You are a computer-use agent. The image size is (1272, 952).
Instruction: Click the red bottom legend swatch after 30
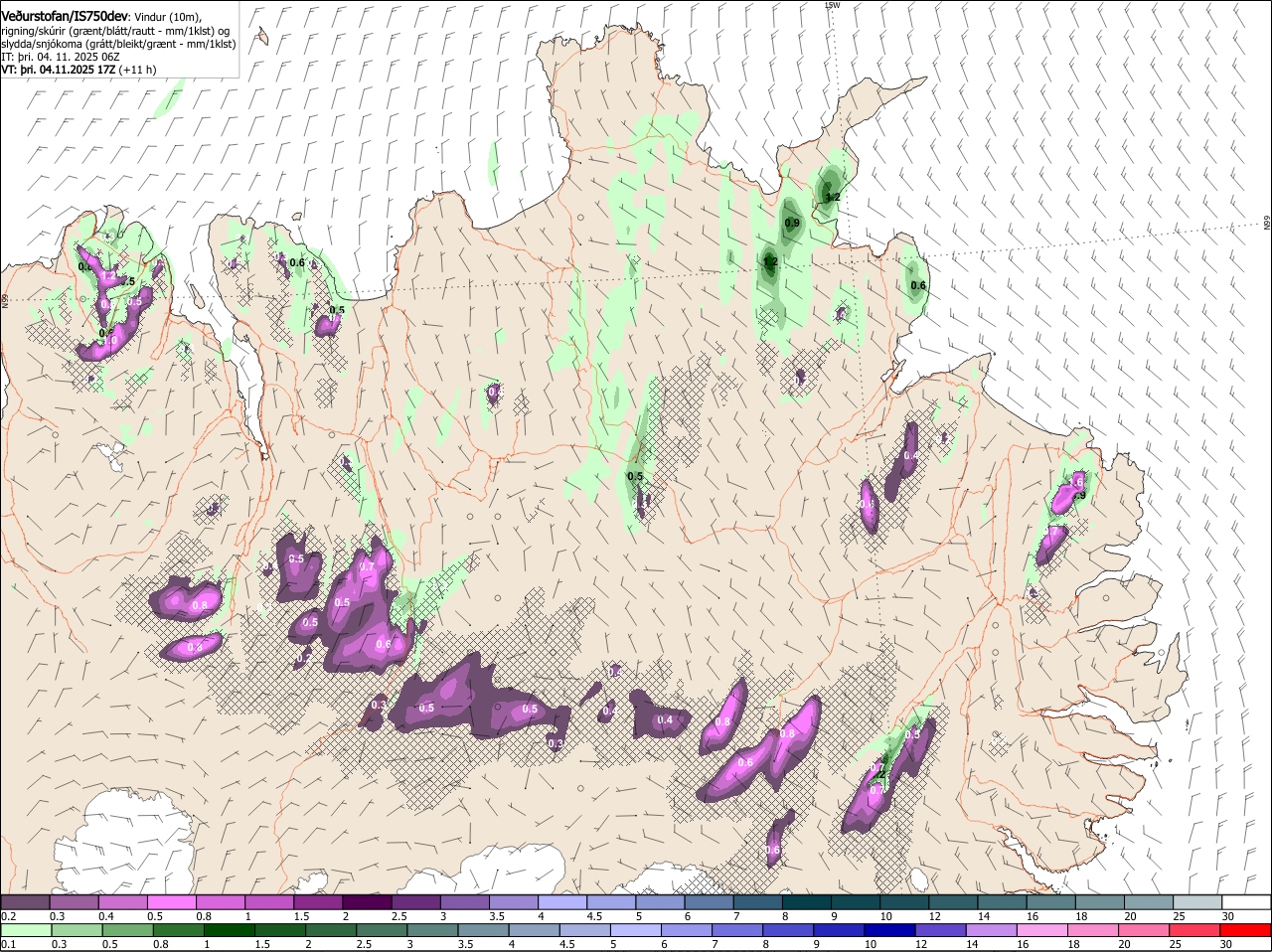(x=1246, y=930)
